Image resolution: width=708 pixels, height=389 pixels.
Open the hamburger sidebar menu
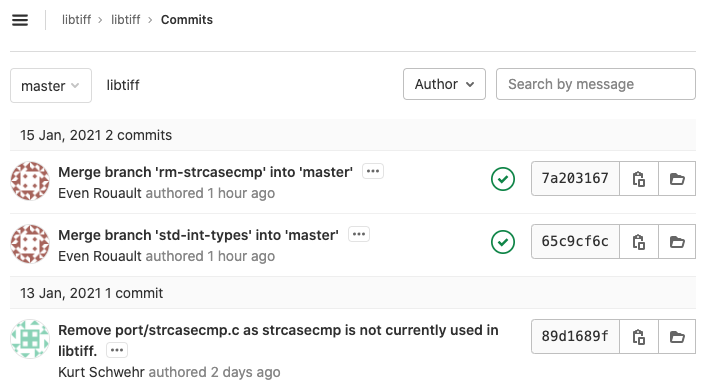20,20
